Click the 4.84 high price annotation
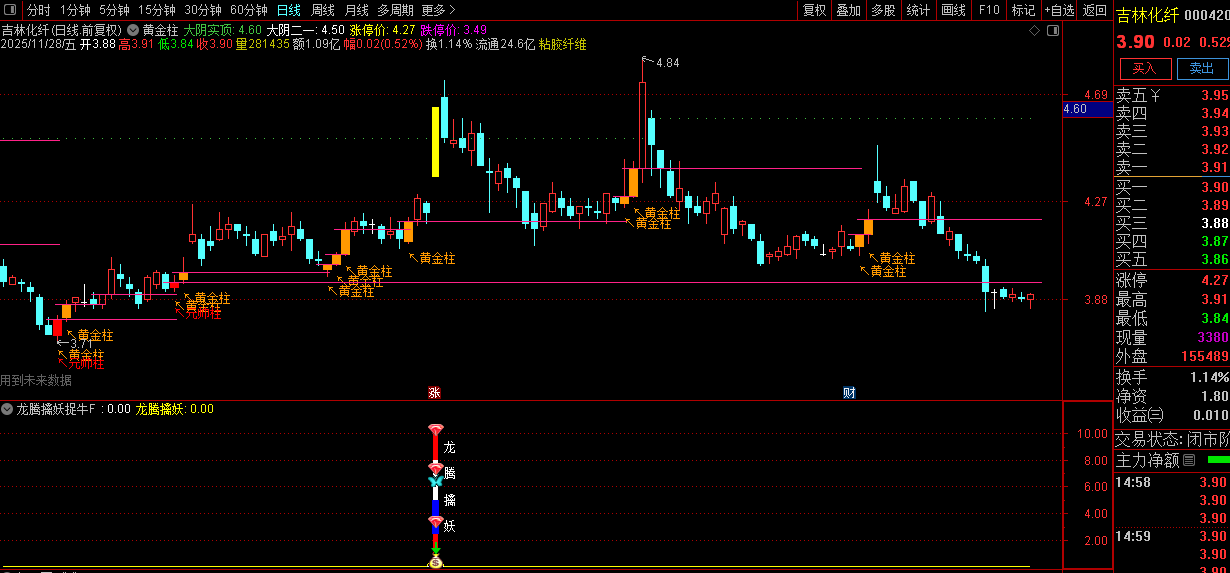This screenshot has width=1230, height=573. (x=668, y=63)
